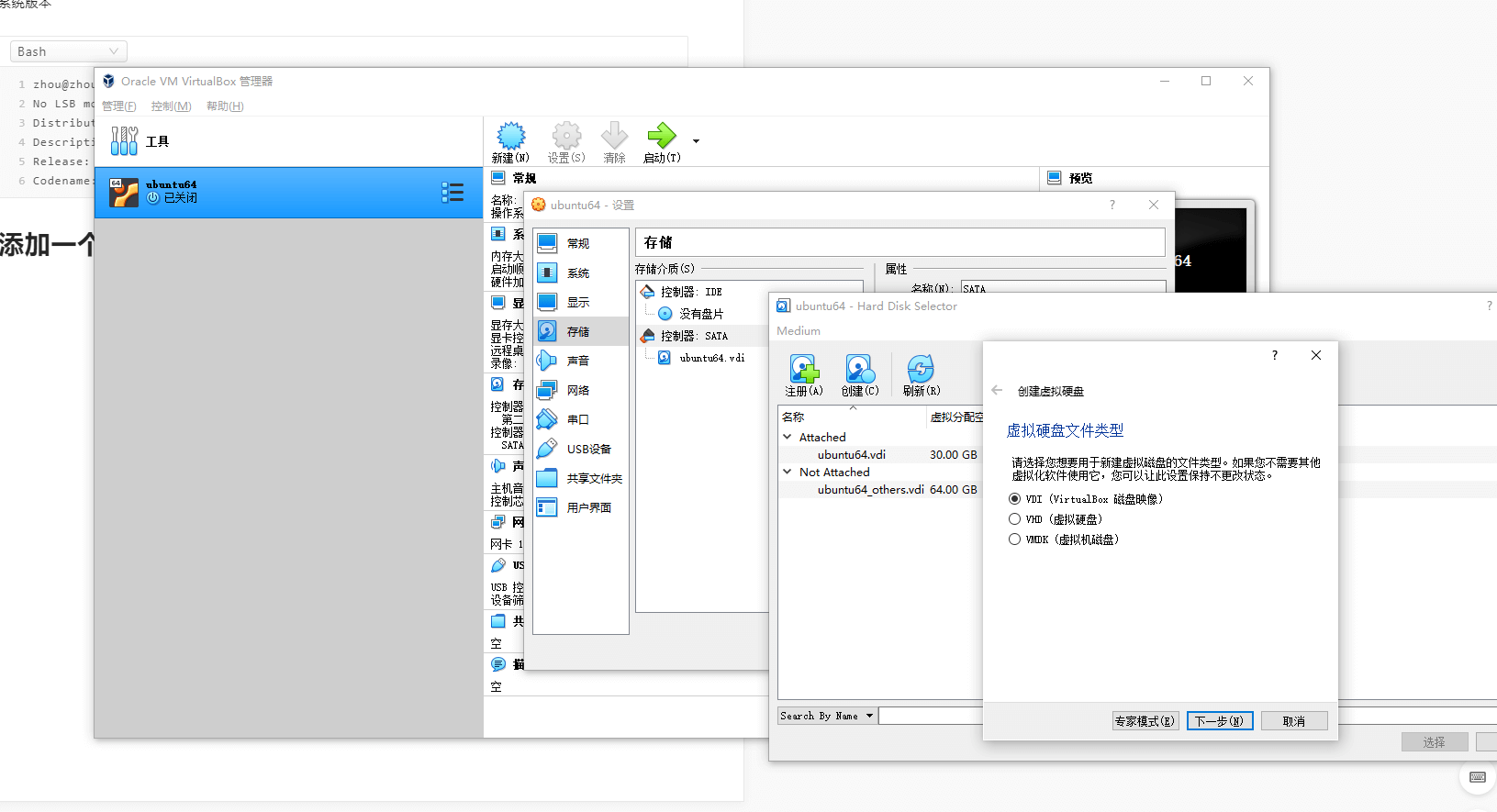This screenshot has height=812, width=1497.
Task: Click the 专家模式(E) button
Action: (x=1145, y=721)
